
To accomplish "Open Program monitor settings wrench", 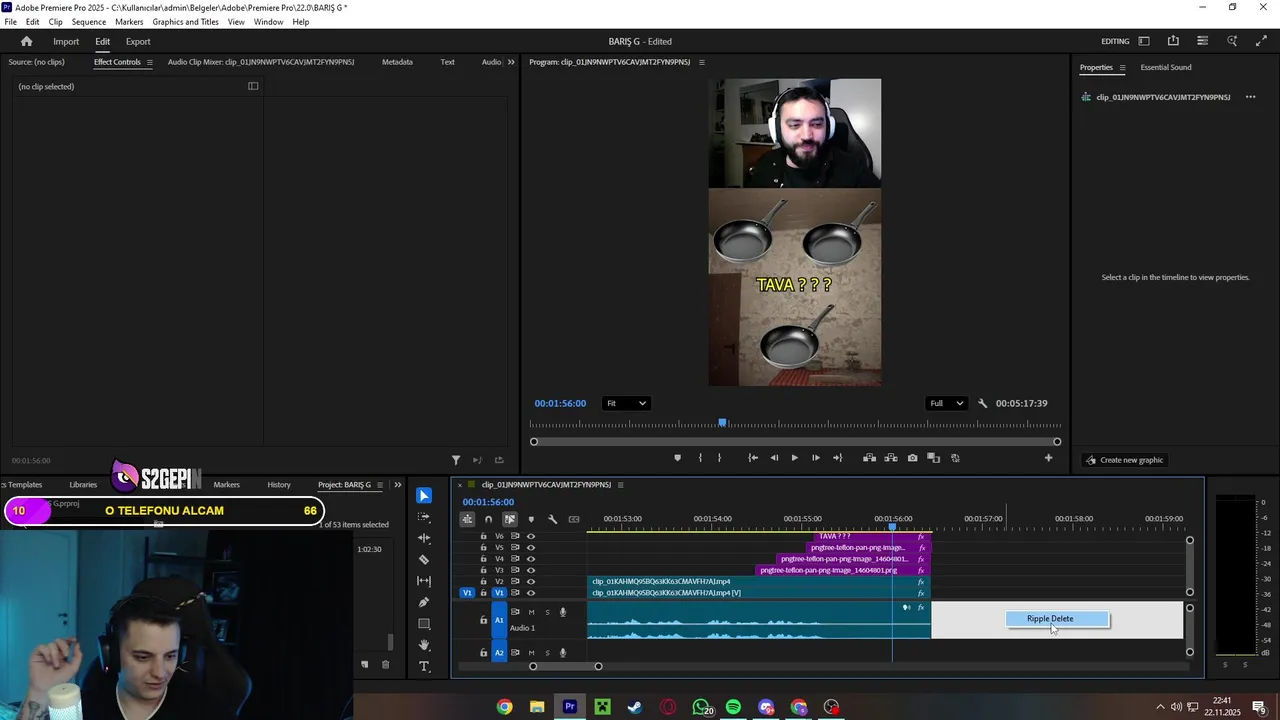I will (982, 404).
